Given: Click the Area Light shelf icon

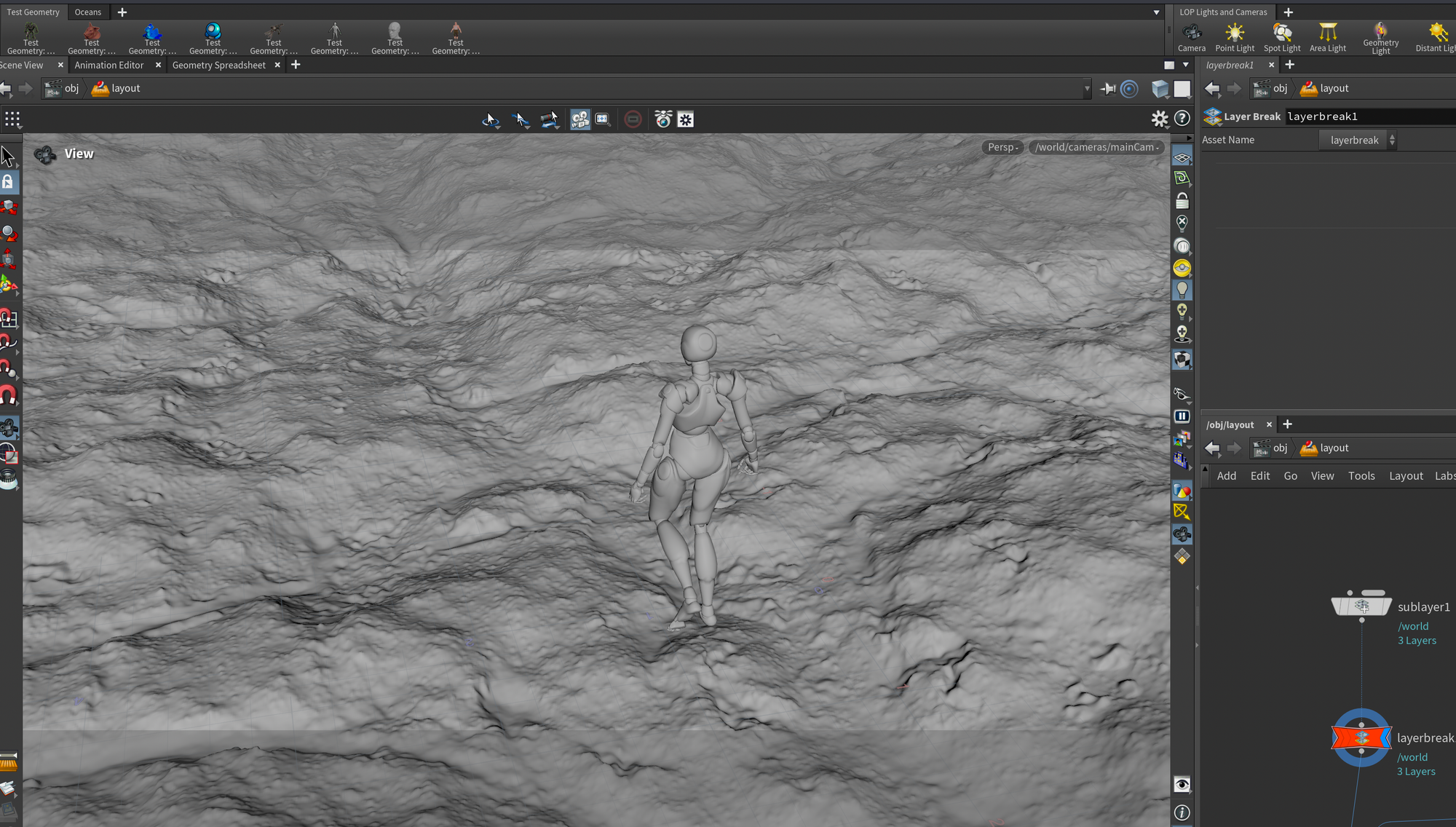Looking at the screenshot, I should click(1328, 37).
